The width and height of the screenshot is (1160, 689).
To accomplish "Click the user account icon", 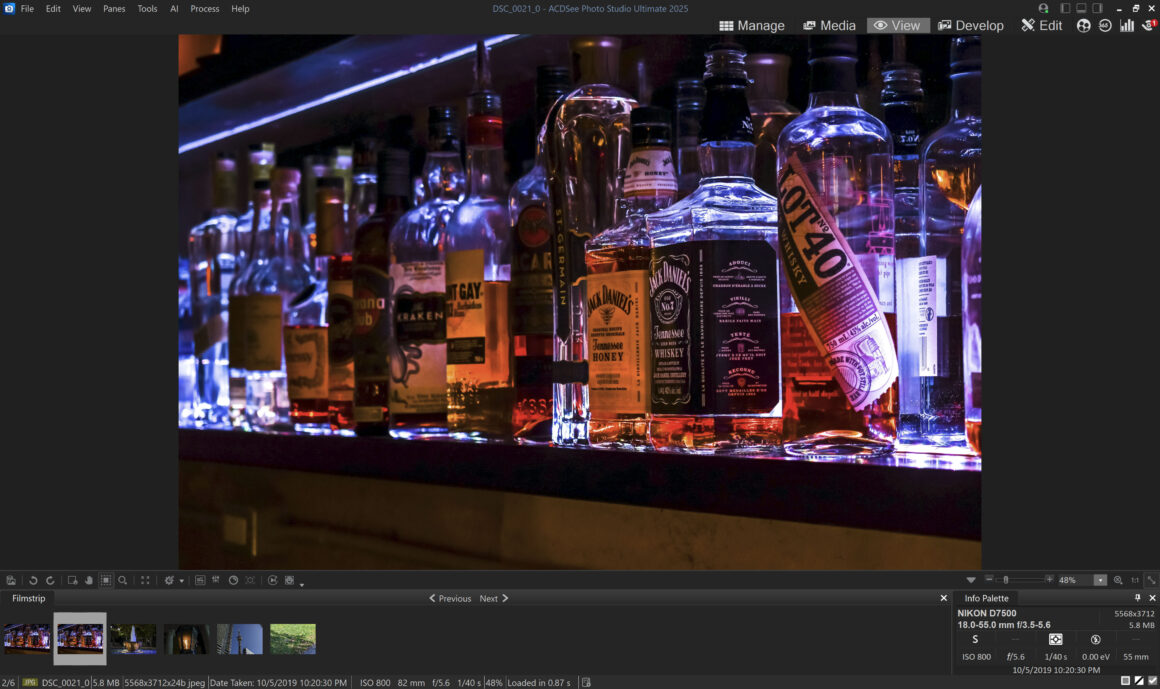I will 1043,8.
